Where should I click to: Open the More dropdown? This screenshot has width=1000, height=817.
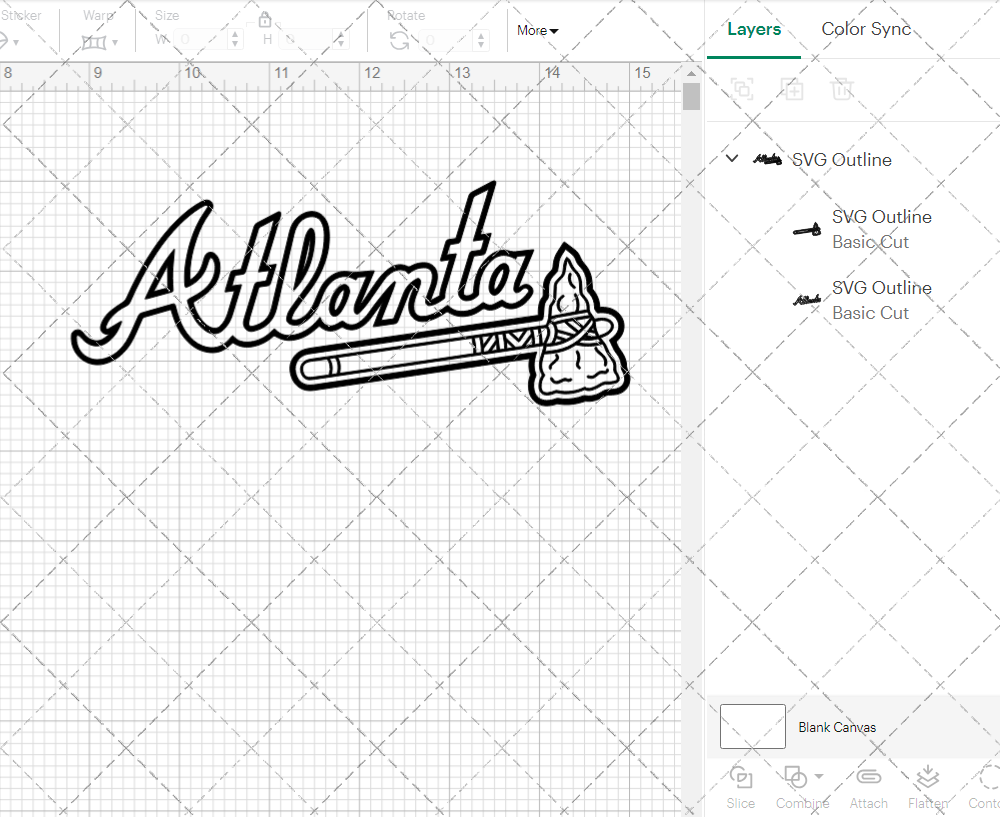click(537, 31)
